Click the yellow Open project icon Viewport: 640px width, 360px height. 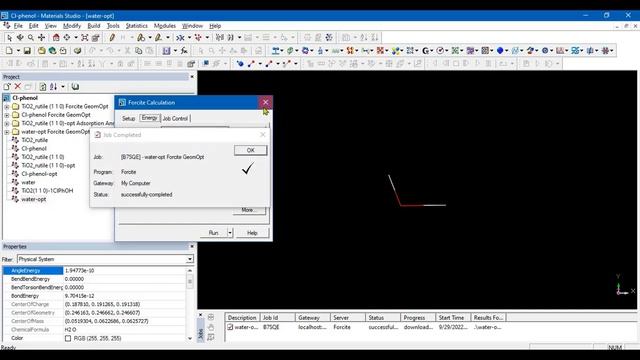click(41, 51)
